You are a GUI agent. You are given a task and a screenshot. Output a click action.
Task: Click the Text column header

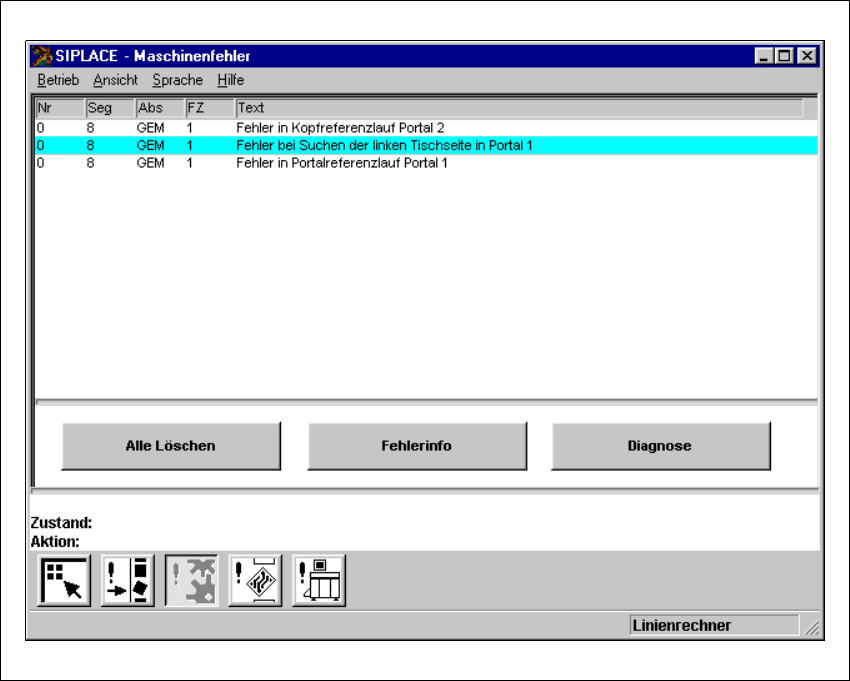518,108
